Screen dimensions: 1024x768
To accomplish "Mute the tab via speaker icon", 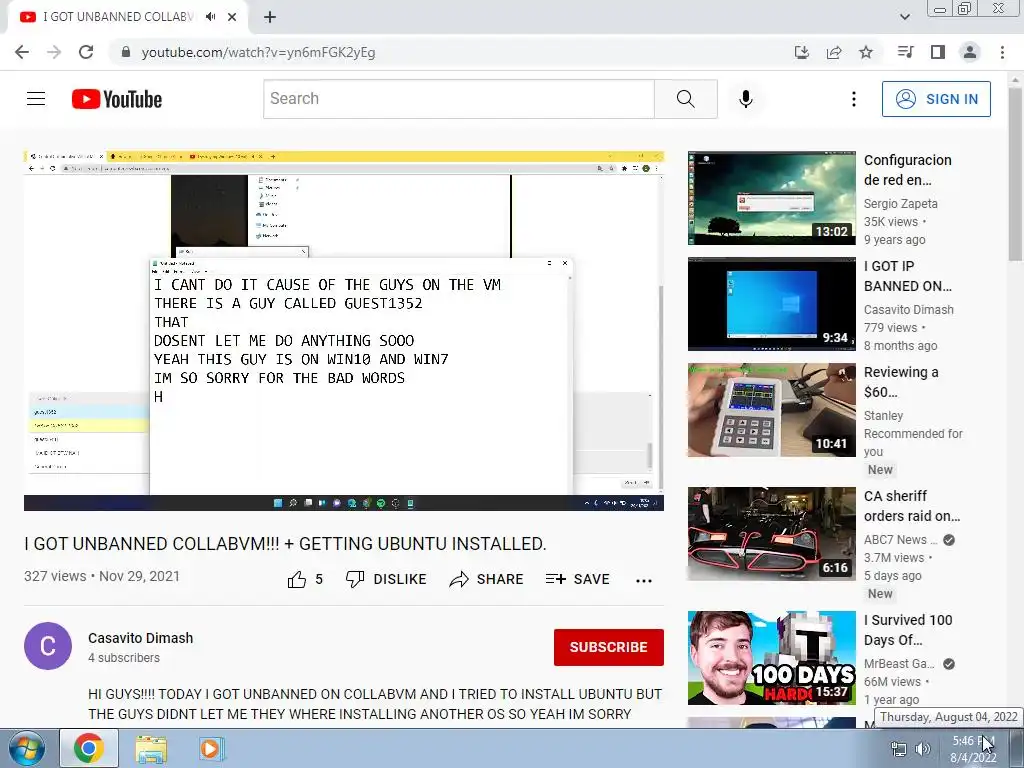I will (210, 17).
